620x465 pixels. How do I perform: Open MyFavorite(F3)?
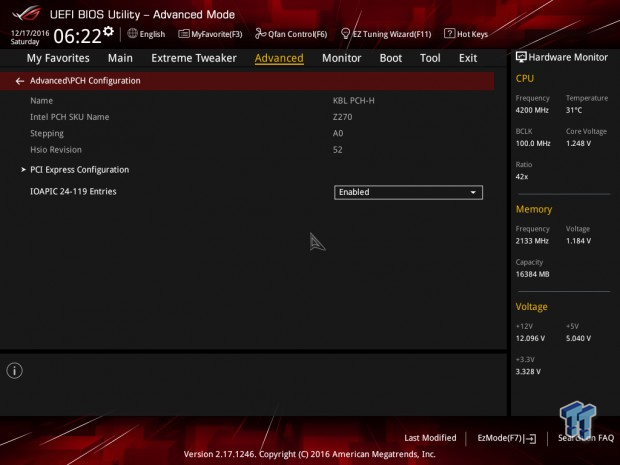tap(217, 34)
